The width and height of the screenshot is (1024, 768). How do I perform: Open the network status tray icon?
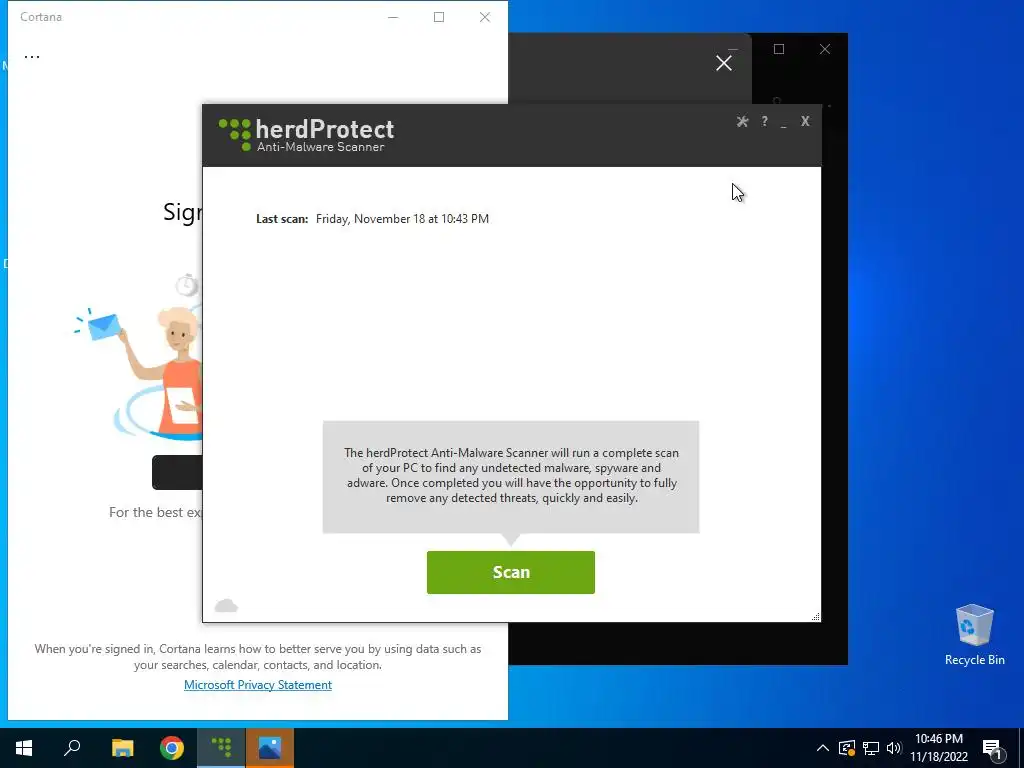click(x=871, y=748)
